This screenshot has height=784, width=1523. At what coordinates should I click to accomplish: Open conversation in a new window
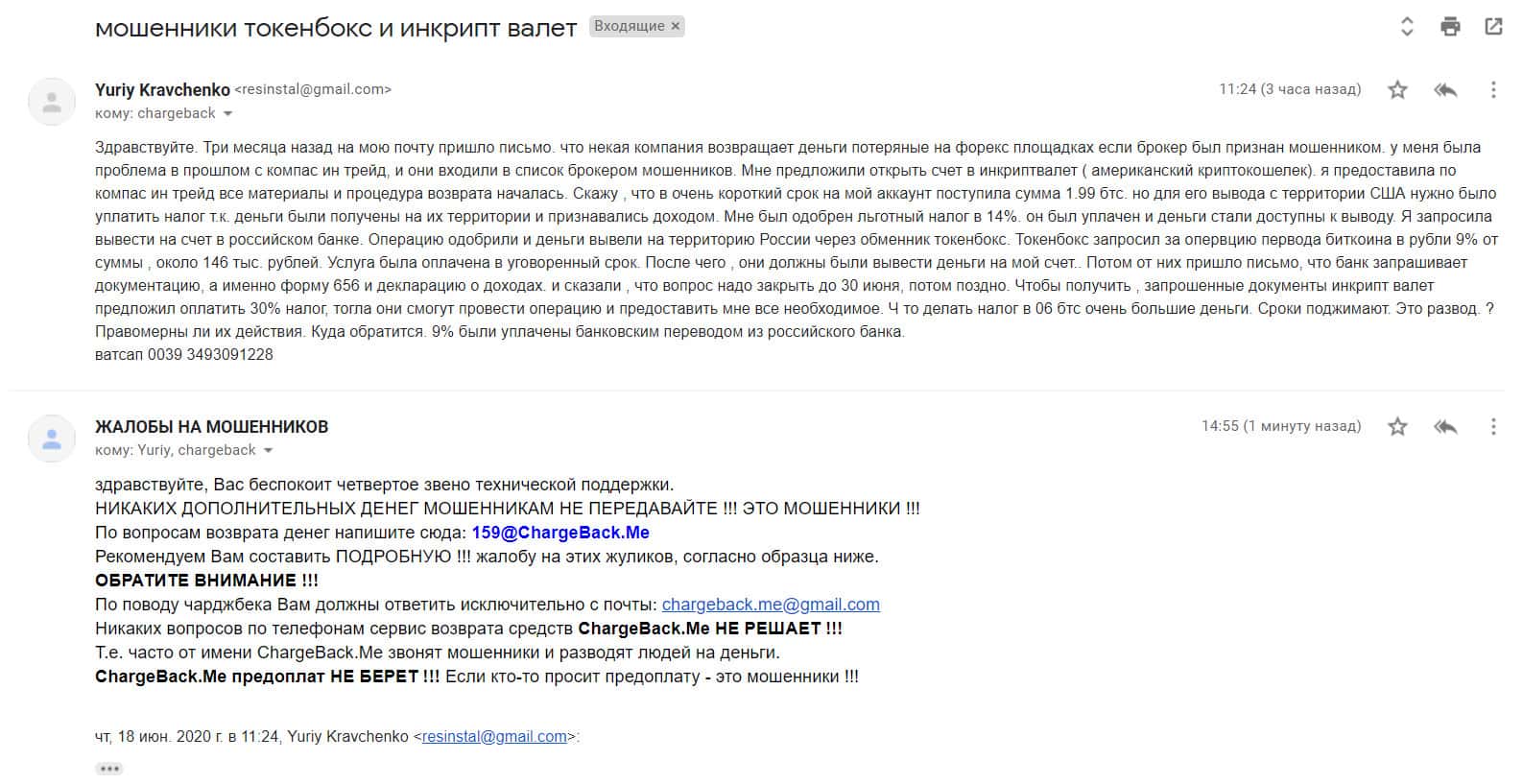coord(1493,27)
